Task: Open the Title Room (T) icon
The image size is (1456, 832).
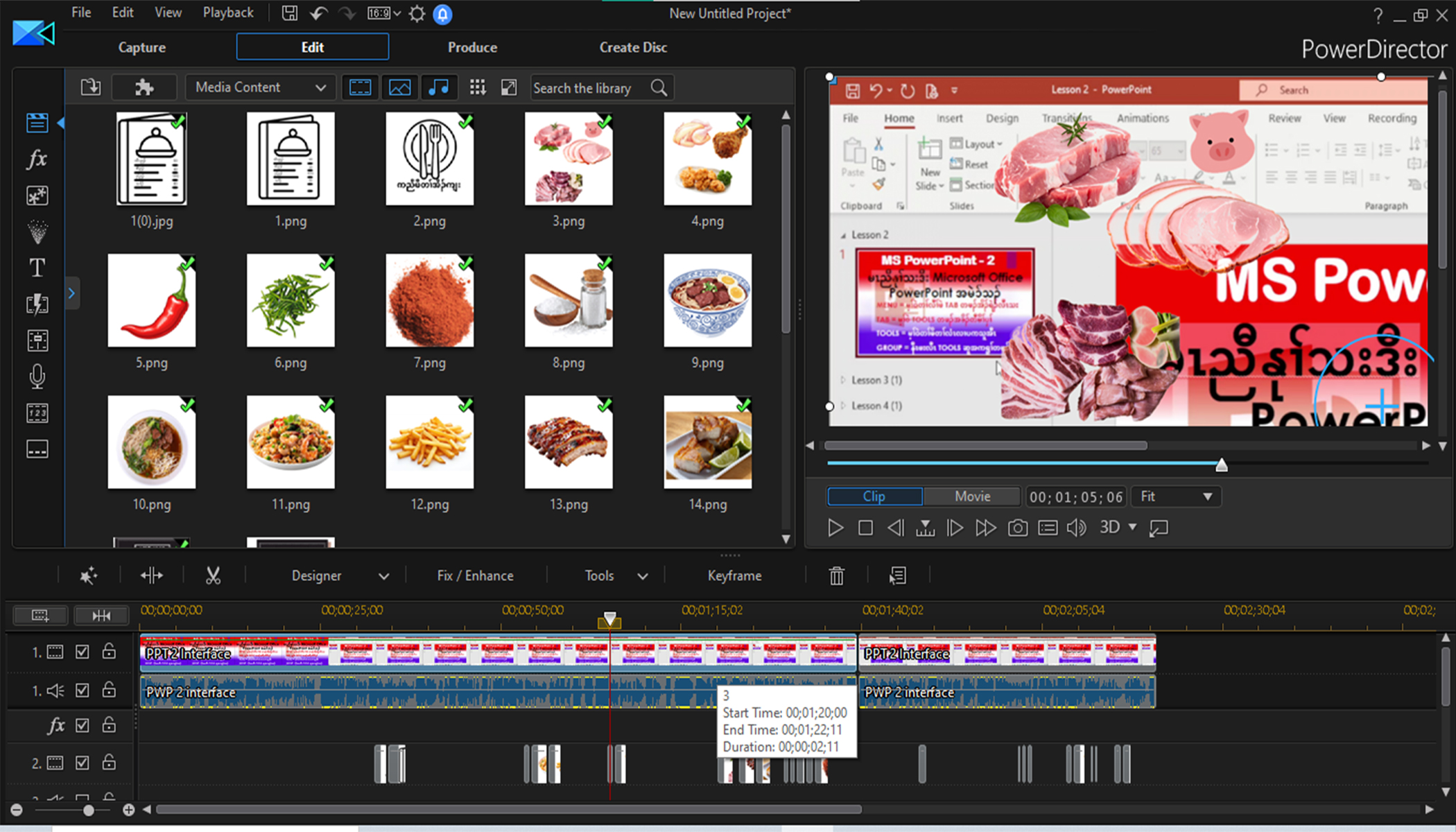Action: point(37,268)
